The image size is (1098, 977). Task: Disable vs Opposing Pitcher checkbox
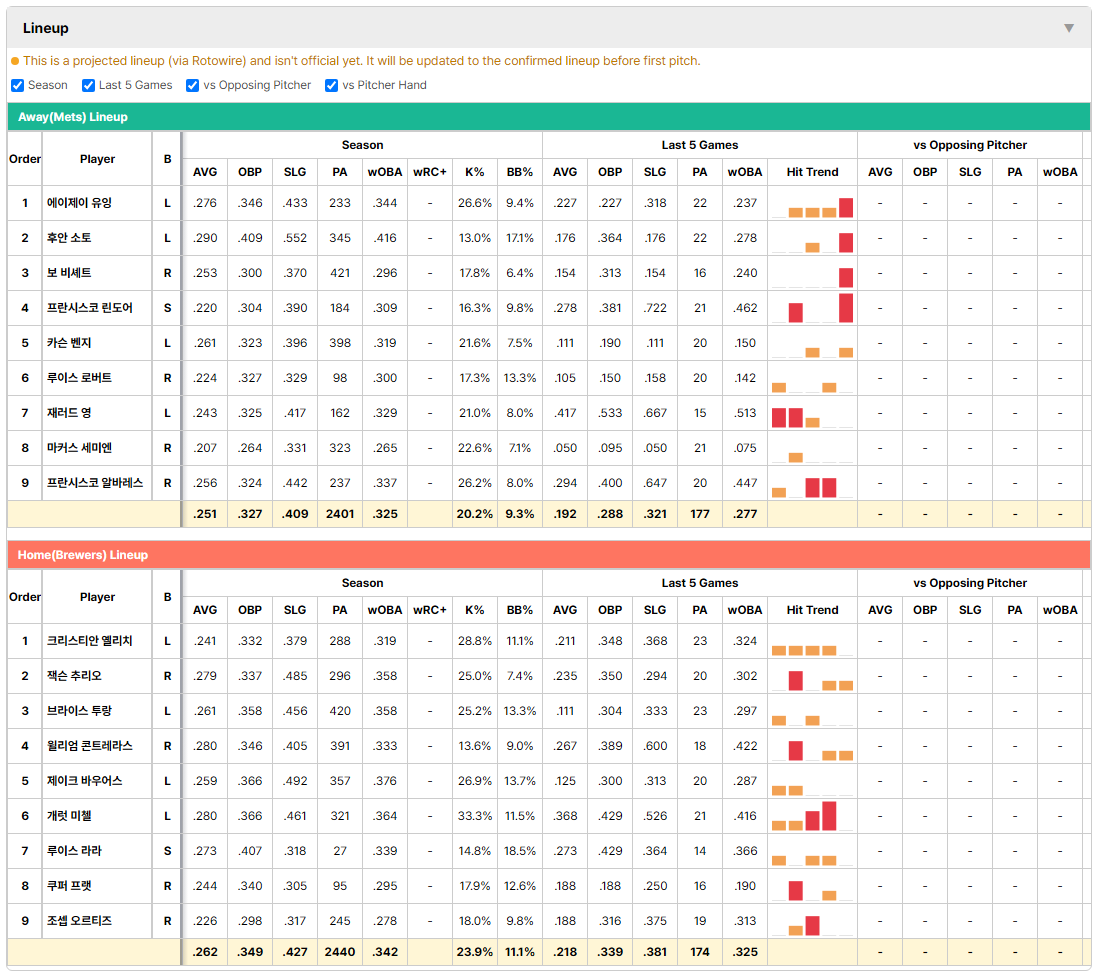[193, 85]
